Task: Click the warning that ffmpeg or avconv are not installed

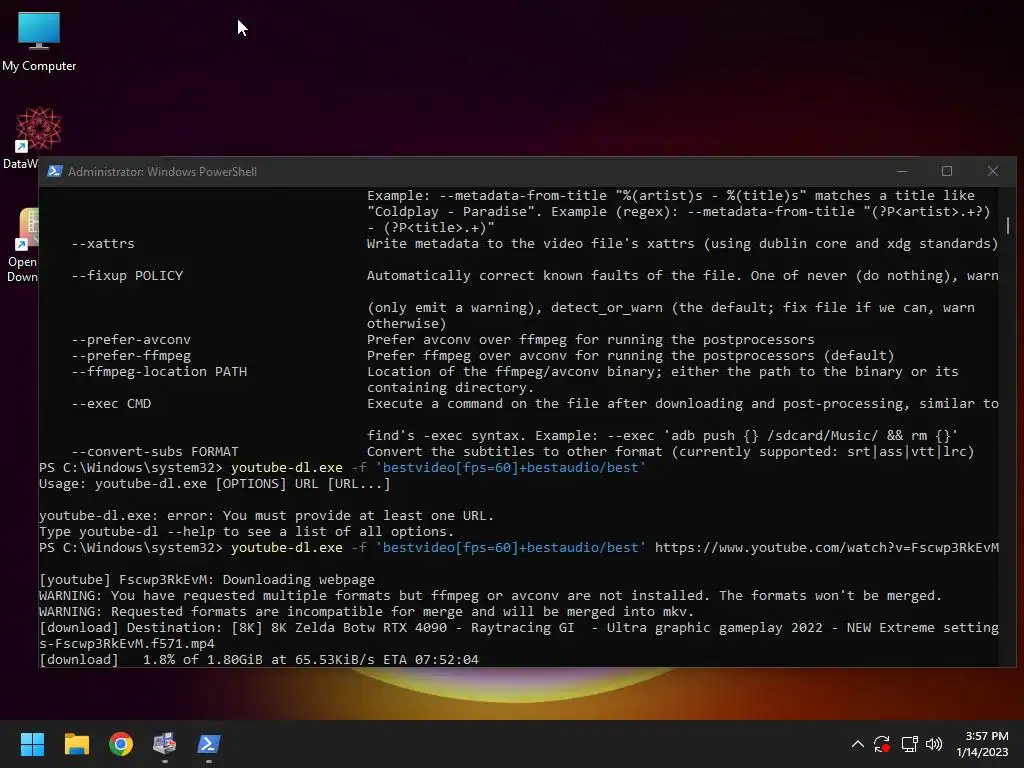Action: [490, 596]
